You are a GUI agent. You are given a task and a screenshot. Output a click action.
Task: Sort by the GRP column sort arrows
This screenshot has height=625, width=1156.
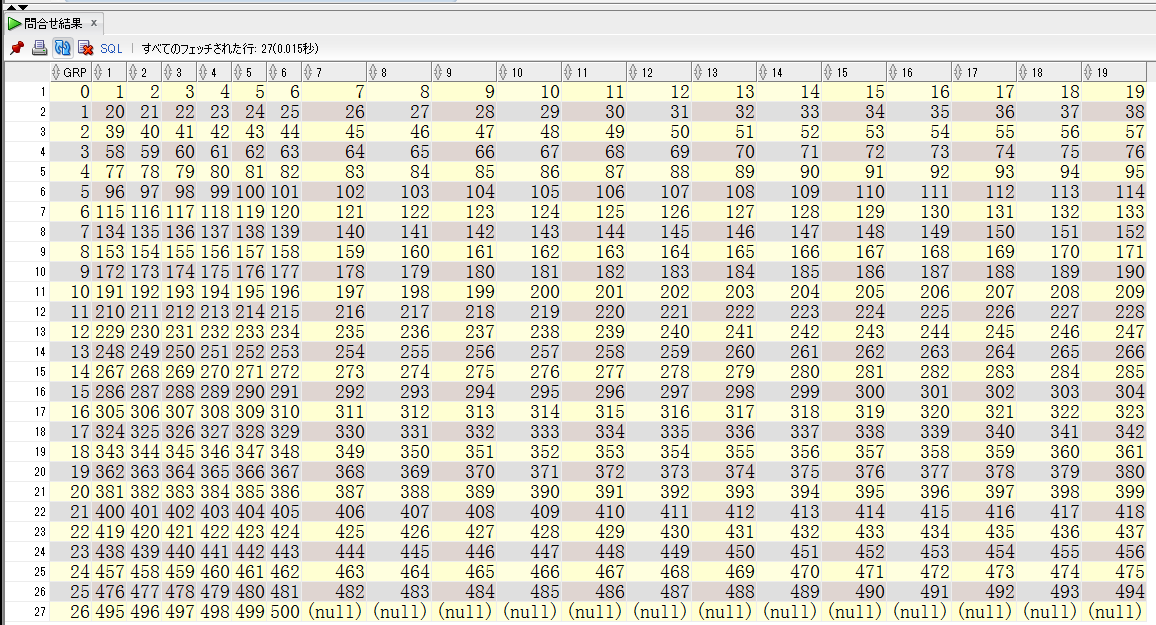click(x=56, y=73)
